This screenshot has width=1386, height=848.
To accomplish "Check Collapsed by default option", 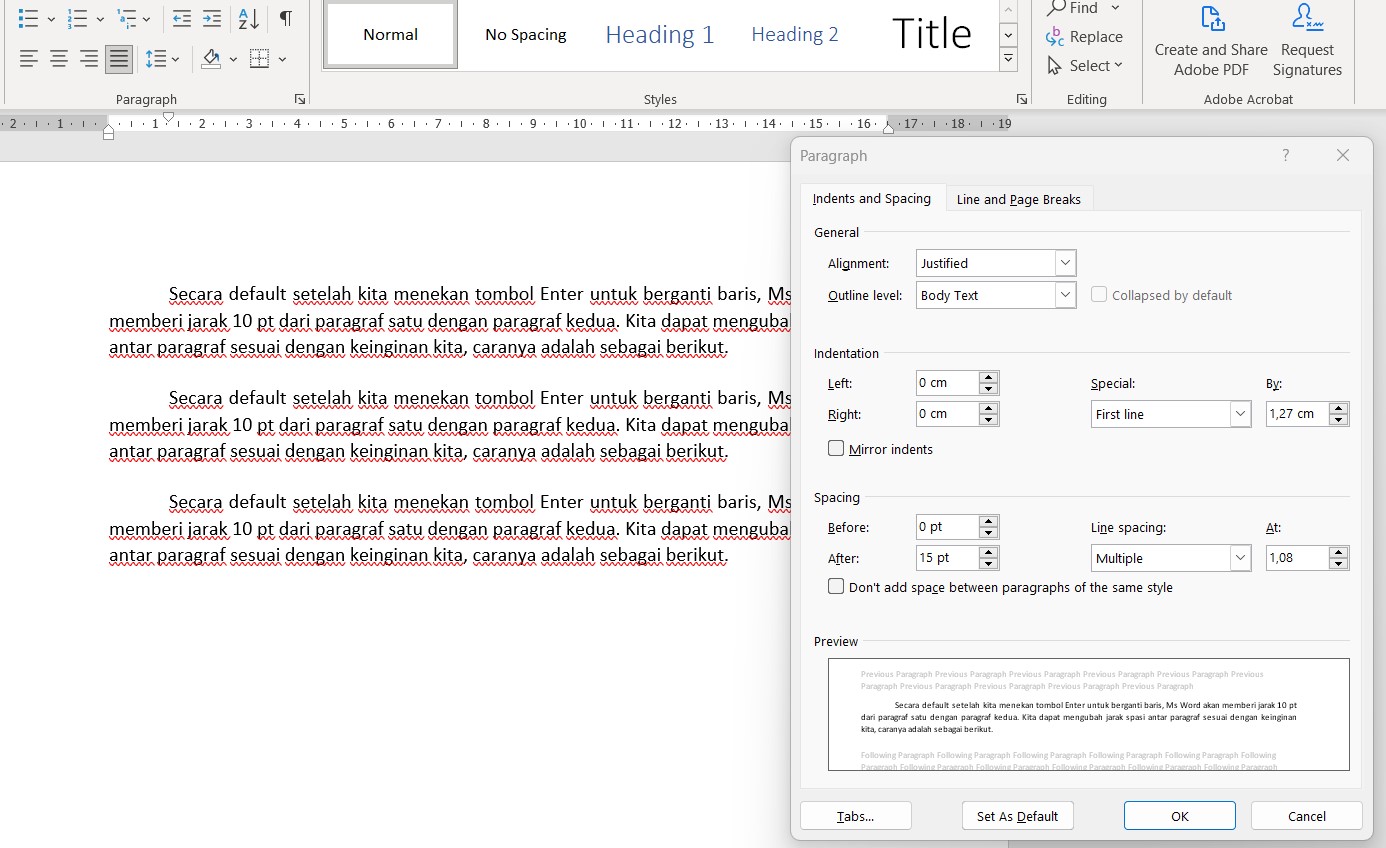I will pyautogui.click(x=1099, y=294).
